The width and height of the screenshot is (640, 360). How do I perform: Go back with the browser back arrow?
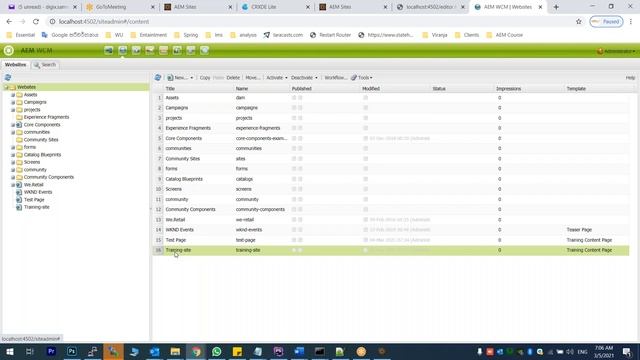tap(9, 22)
